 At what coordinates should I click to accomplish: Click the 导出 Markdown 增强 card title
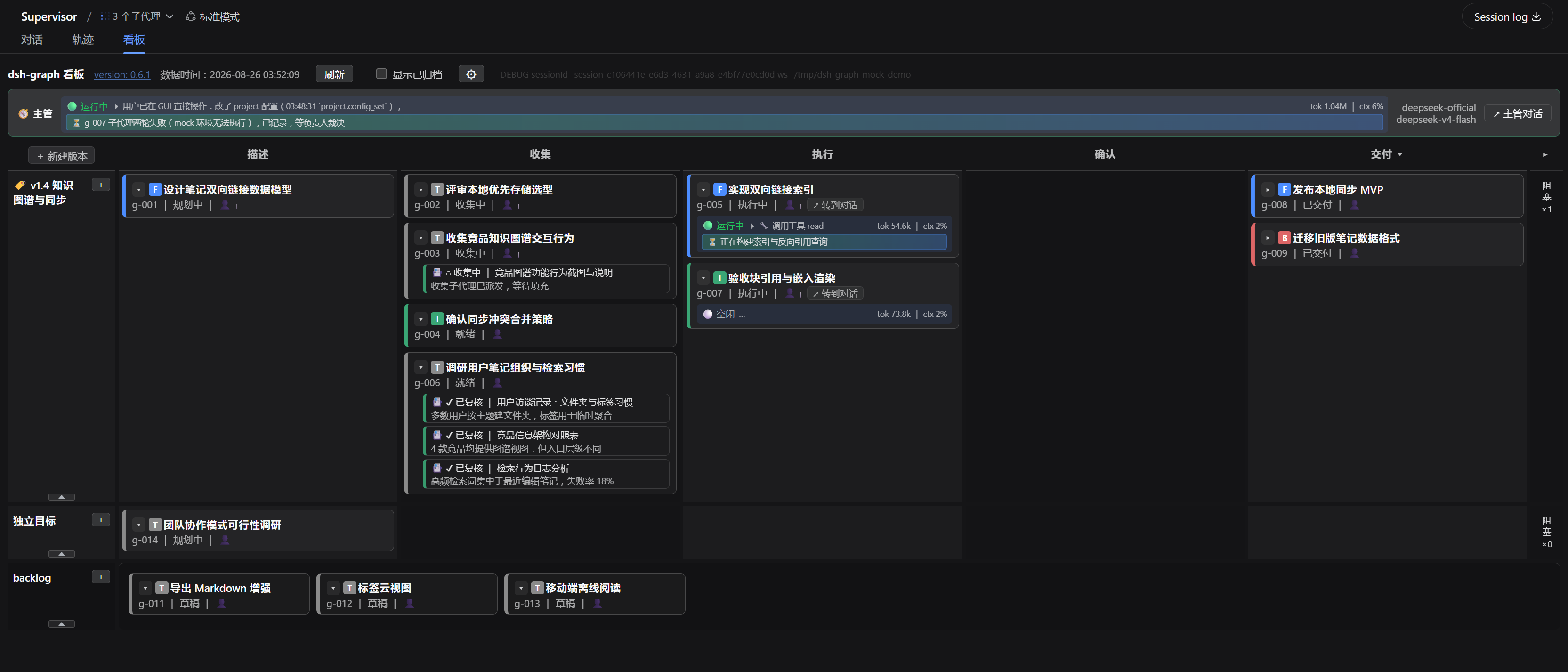click(x=220, y=588)
